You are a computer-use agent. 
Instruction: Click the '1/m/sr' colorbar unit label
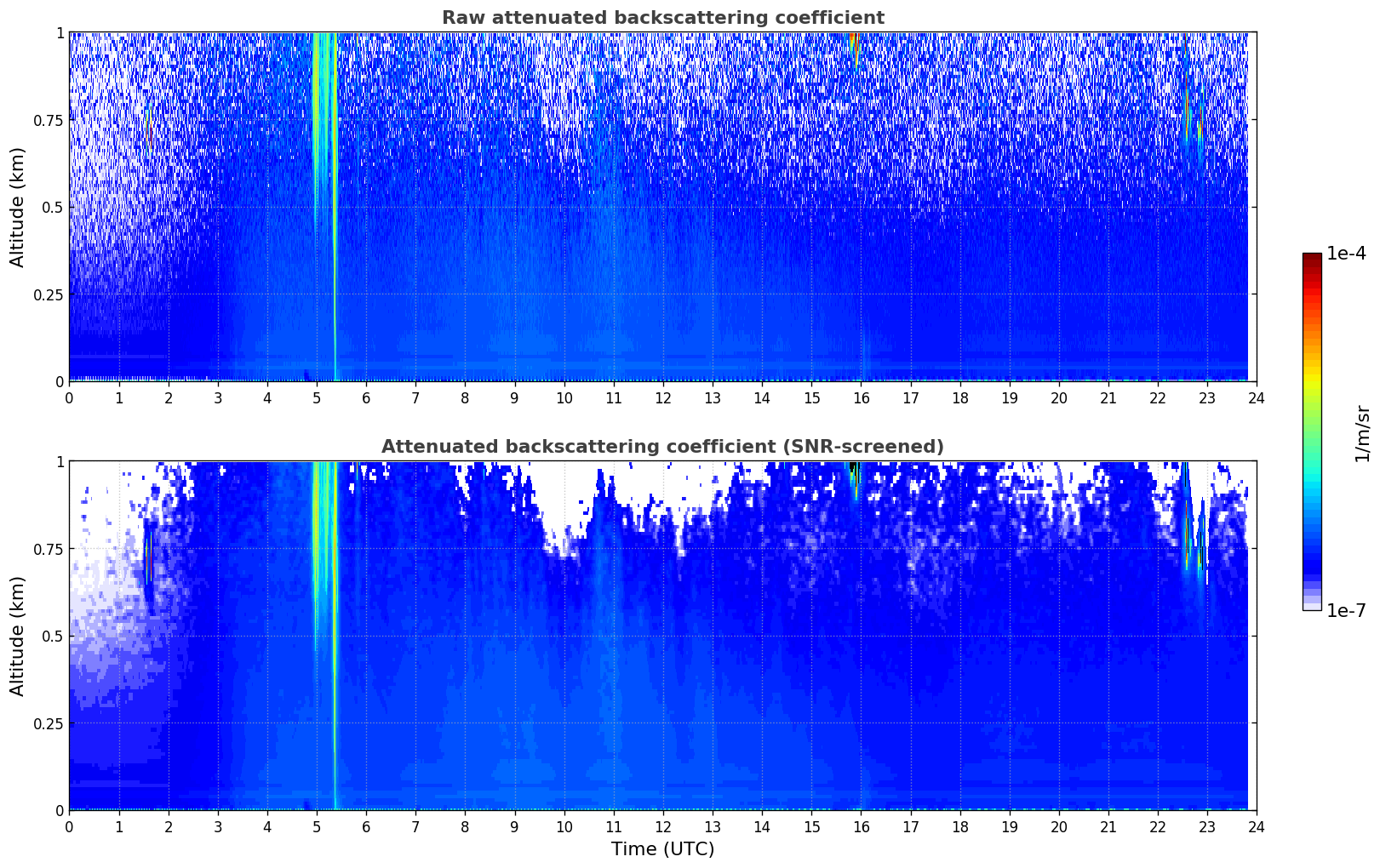1362,433
